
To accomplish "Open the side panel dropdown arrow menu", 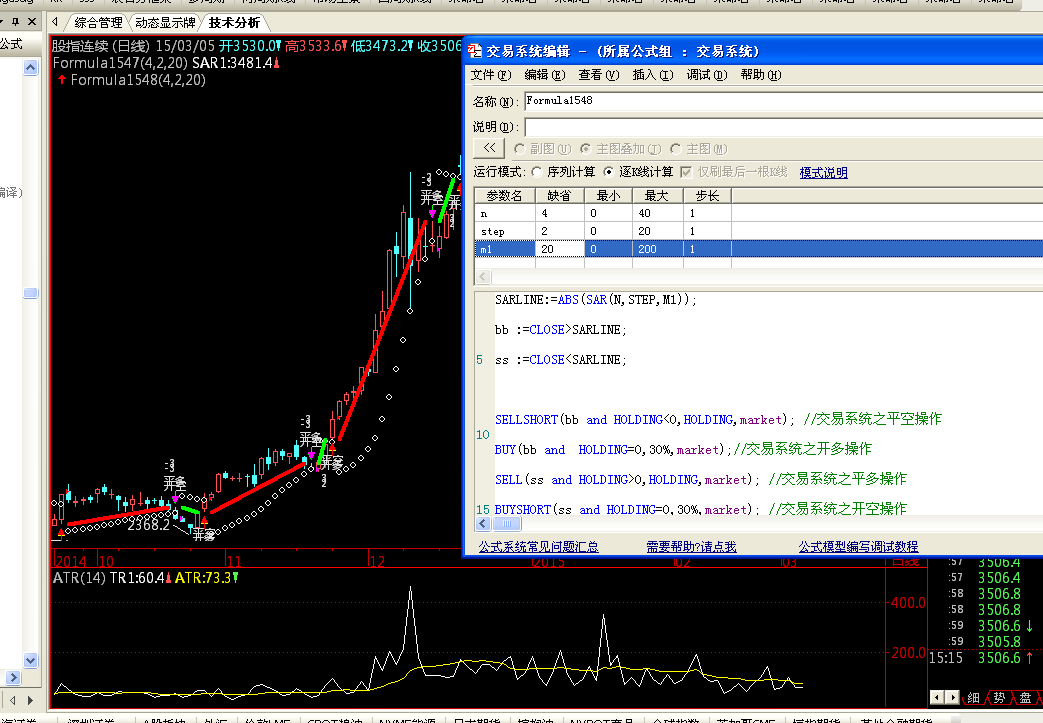I will (2, 22).
